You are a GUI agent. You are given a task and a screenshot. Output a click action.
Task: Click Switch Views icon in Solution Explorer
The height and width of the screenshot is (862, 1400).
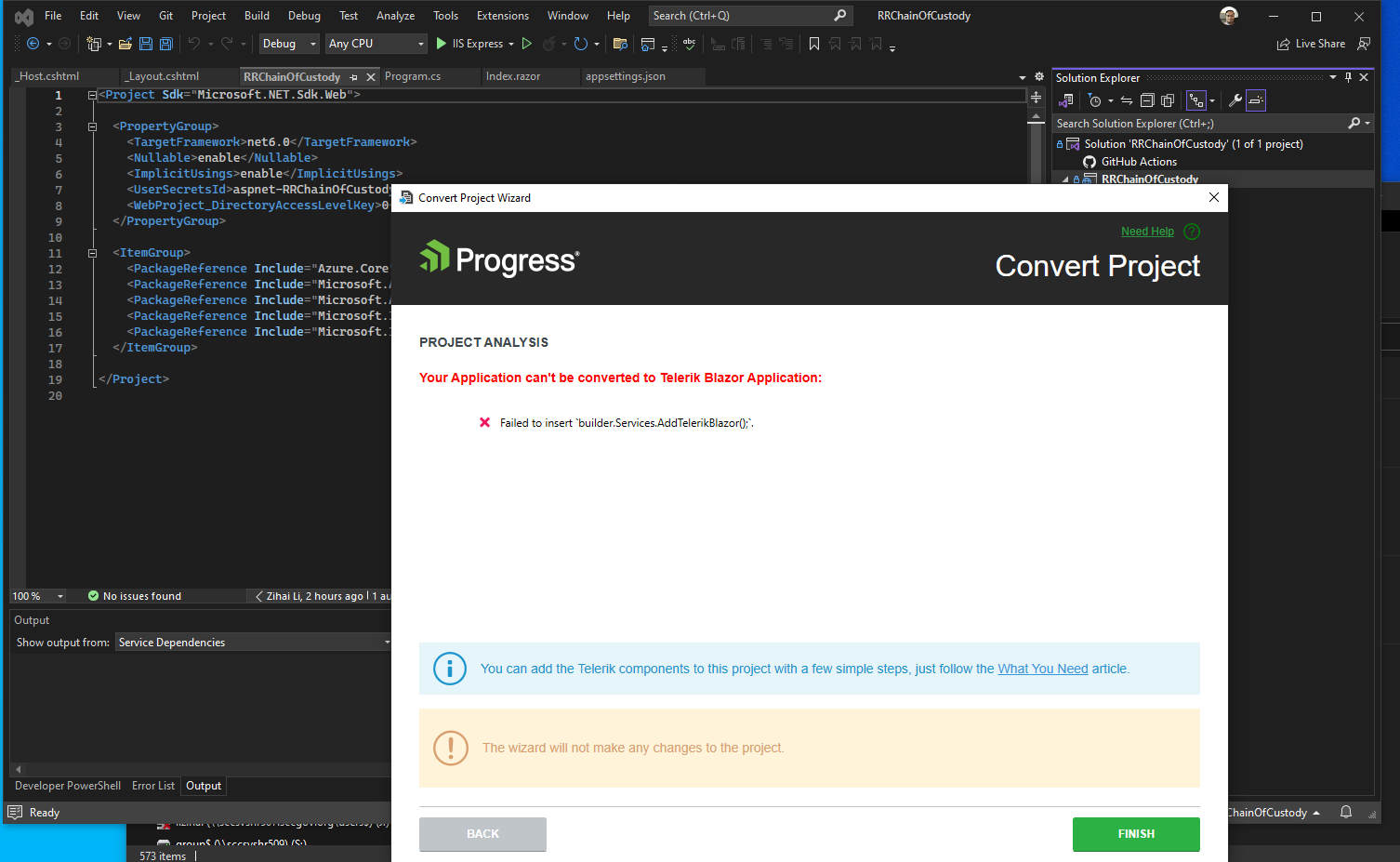pos(1066,100)
